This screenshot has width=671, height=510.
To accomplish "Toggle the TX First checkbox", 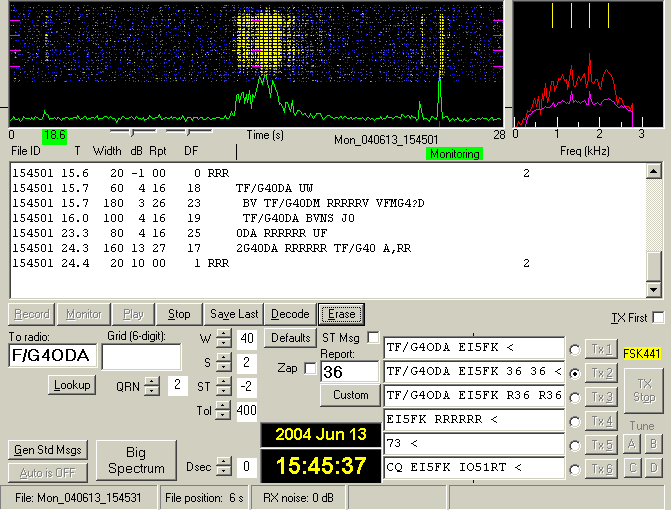I will click(658, 318).
